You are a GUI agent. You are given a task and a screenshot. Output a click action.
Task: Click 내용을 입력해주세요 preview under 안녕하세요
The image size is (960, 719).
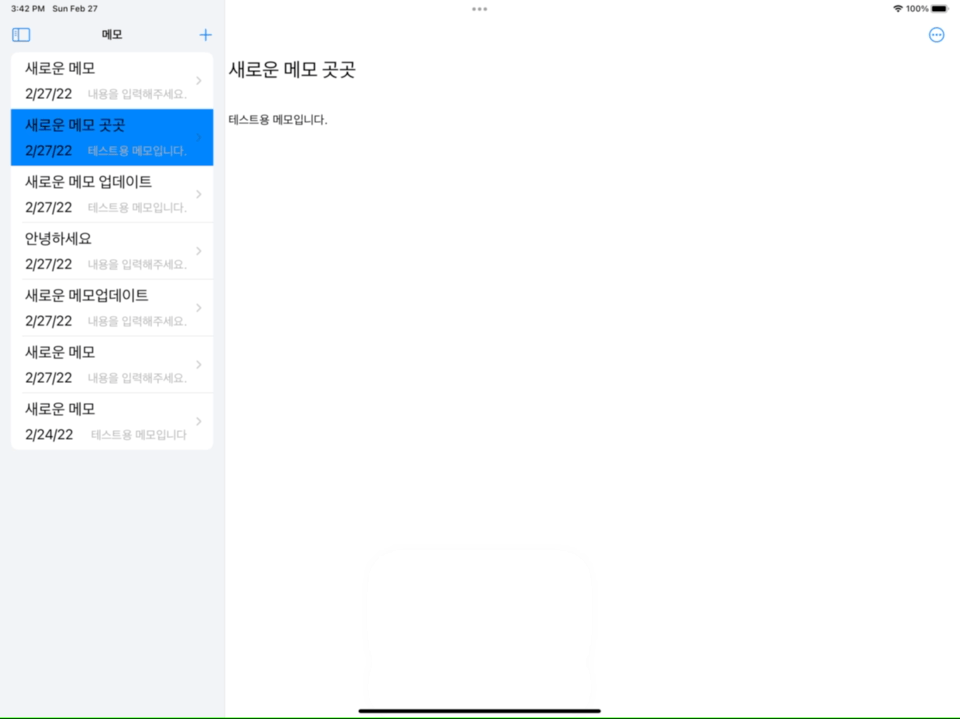137,265
